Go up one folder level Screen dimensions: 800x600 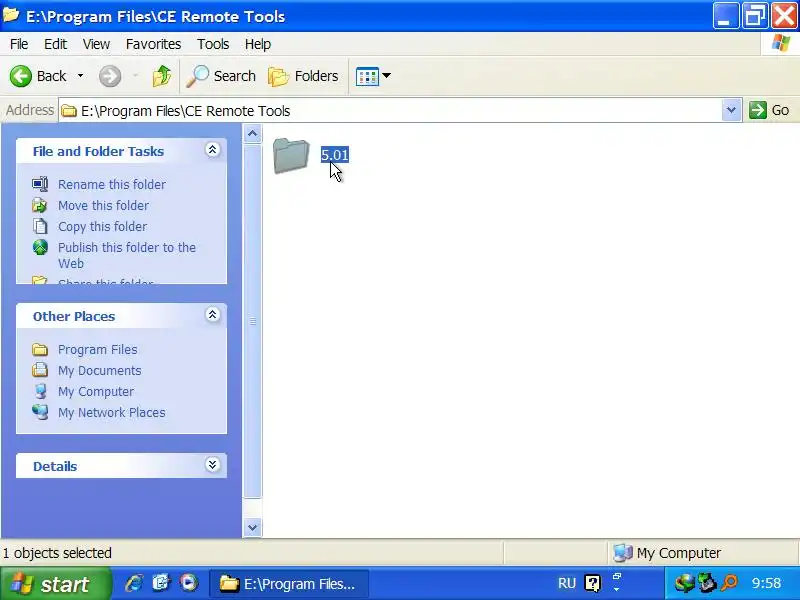tap(162, 76)
